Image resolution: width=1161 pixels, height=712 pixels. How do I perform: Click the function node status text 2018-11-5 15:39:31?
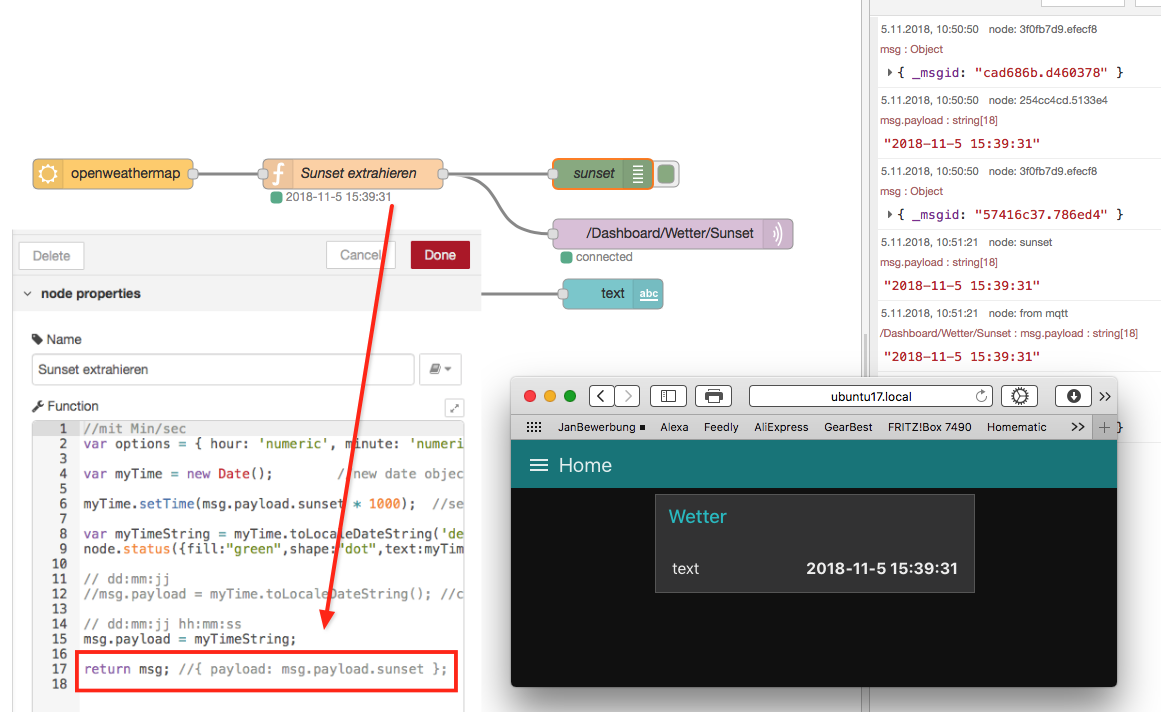[338, 197]
